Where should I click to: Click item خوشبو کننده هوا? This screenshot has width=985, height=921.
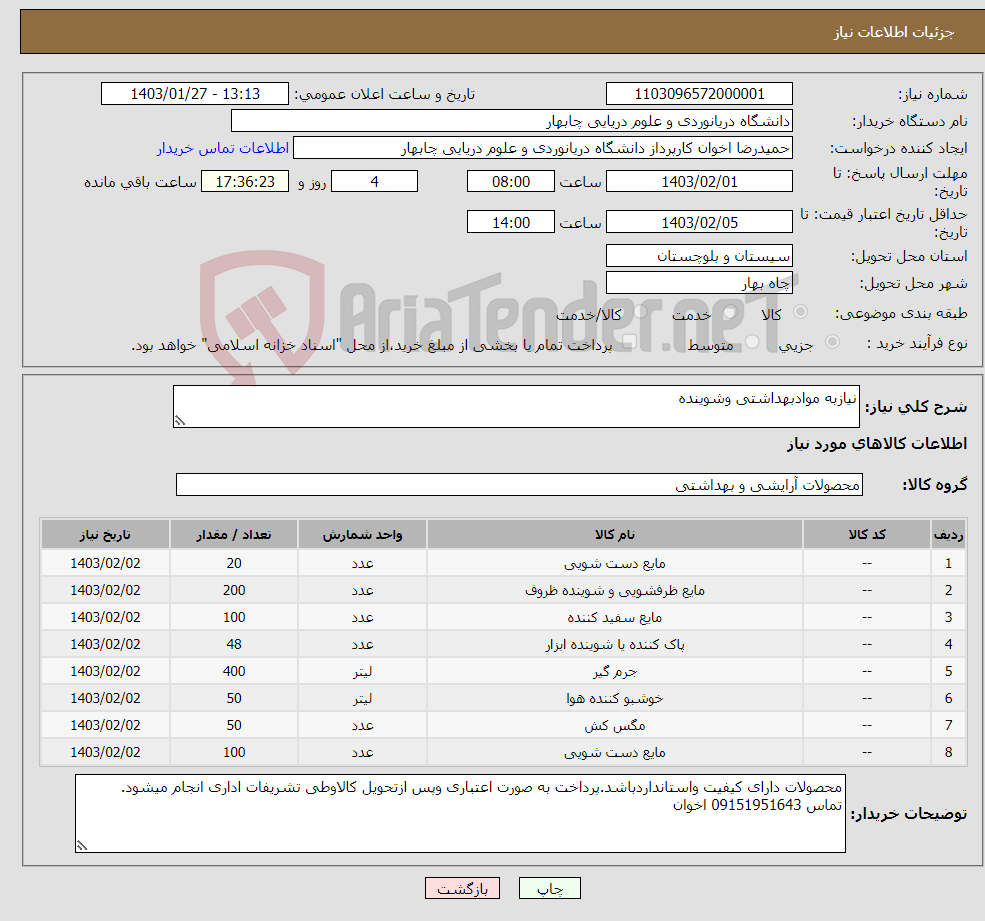(x=614, y=699)
